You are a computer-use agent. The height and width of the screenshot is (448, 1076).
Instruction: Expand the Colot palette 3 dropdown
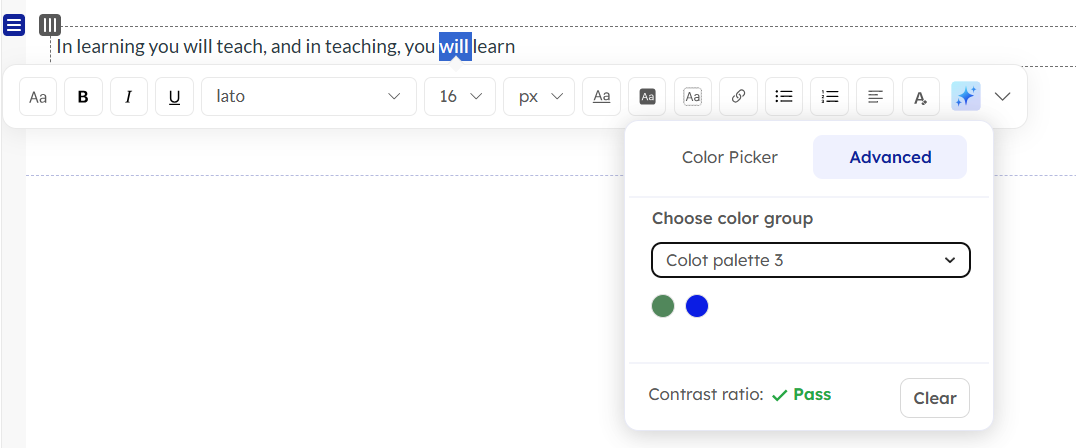click(811, 260)
